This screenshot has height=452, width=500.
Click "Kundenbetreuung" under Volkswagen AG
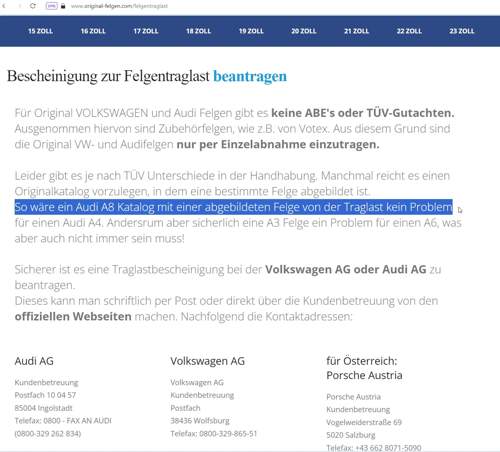click(x=202, y=395)
